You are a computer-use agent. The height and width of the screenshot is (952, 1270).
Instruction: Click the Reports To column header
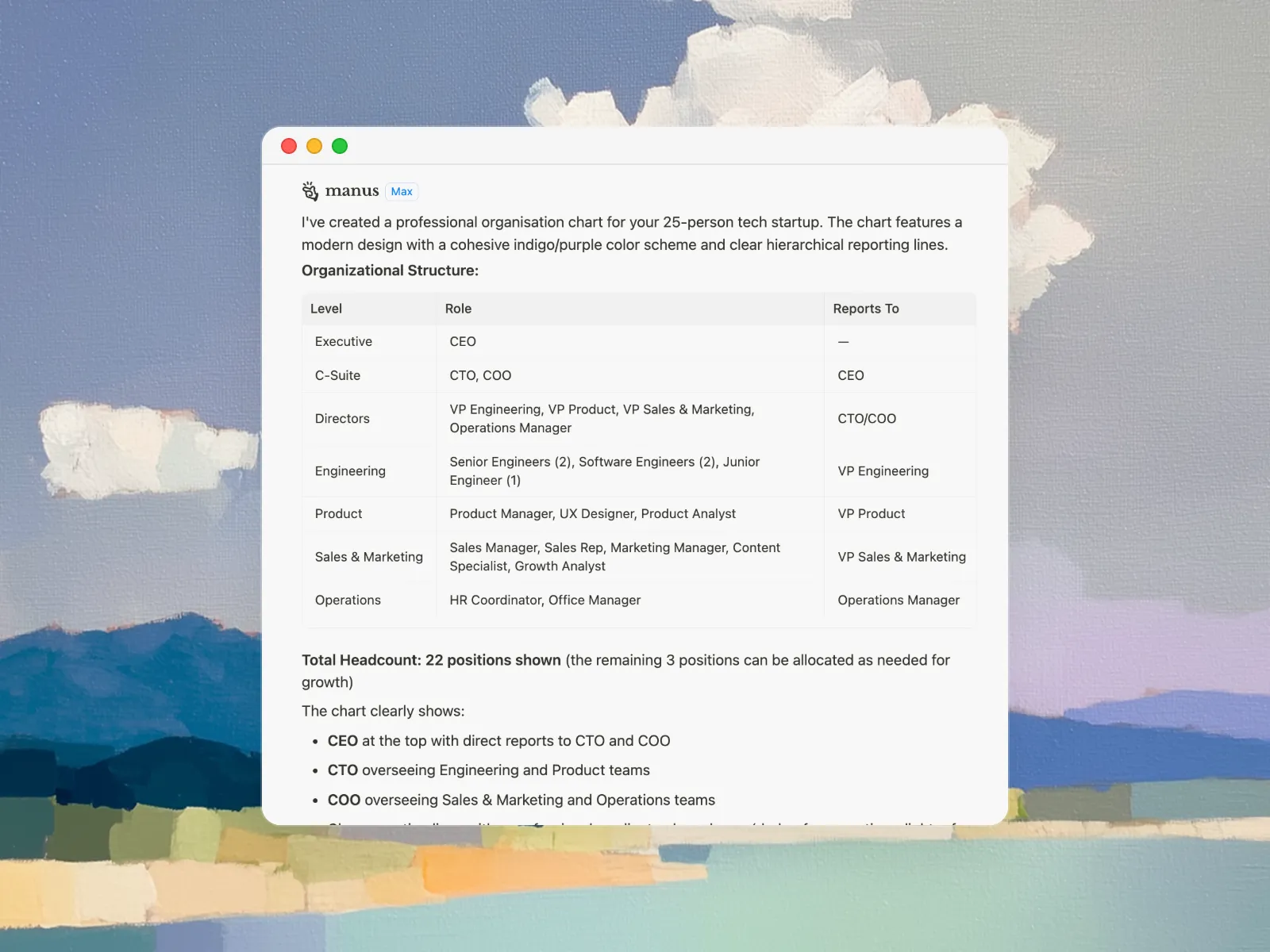click(x=866, y=309)
